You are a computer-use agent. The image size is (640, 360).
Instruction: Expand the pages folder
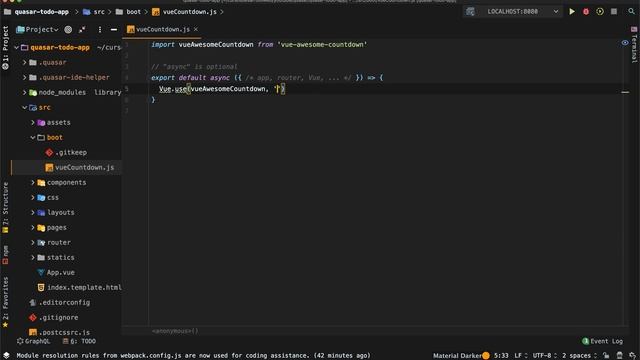[33, 227]
